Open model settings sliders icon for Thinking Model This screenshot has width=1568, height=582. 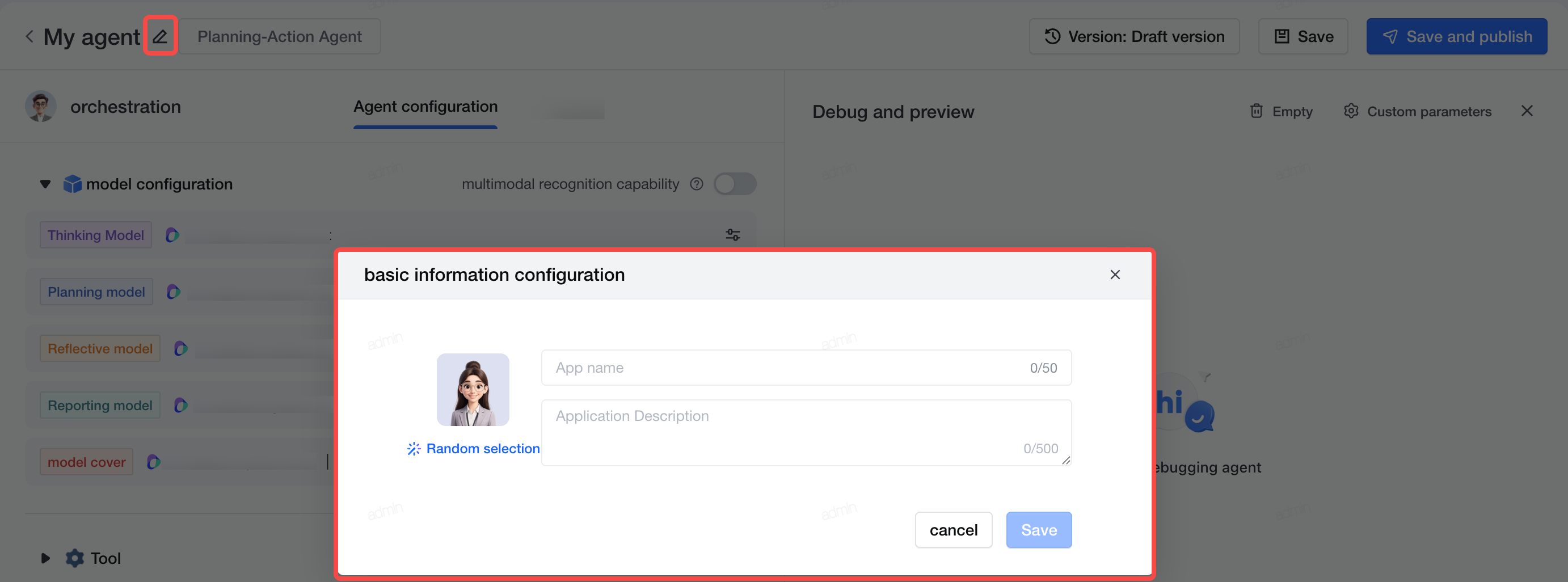(x=733, y=235)
